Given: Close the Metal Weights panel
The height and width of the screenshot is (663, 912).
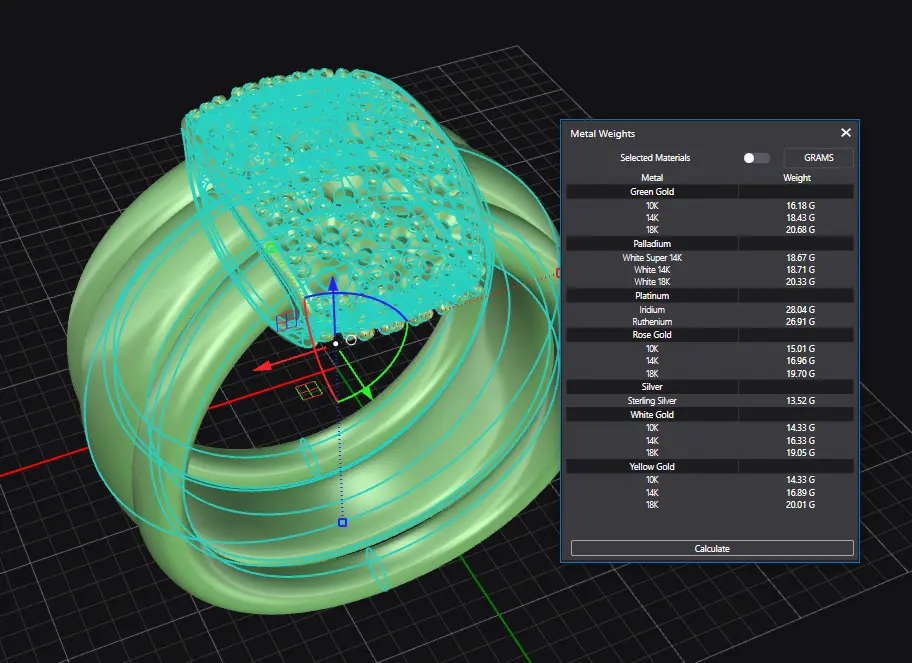Looking at the screenshot, I should pos(846,133).
